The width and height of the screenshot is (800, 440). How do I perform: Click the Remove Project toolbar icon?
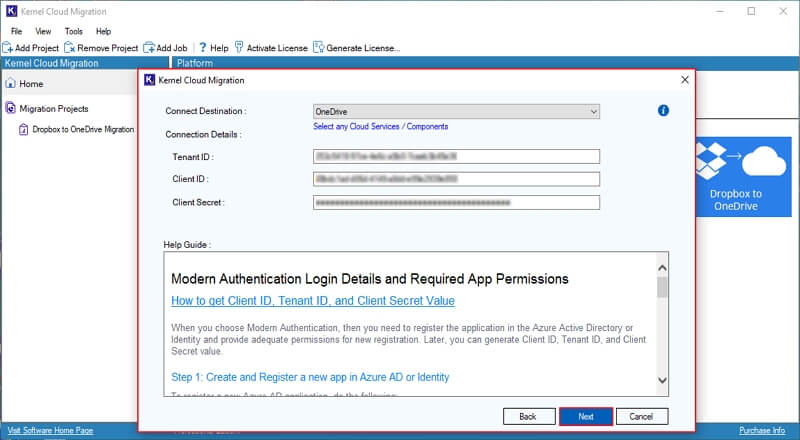[x=70, y=48]
